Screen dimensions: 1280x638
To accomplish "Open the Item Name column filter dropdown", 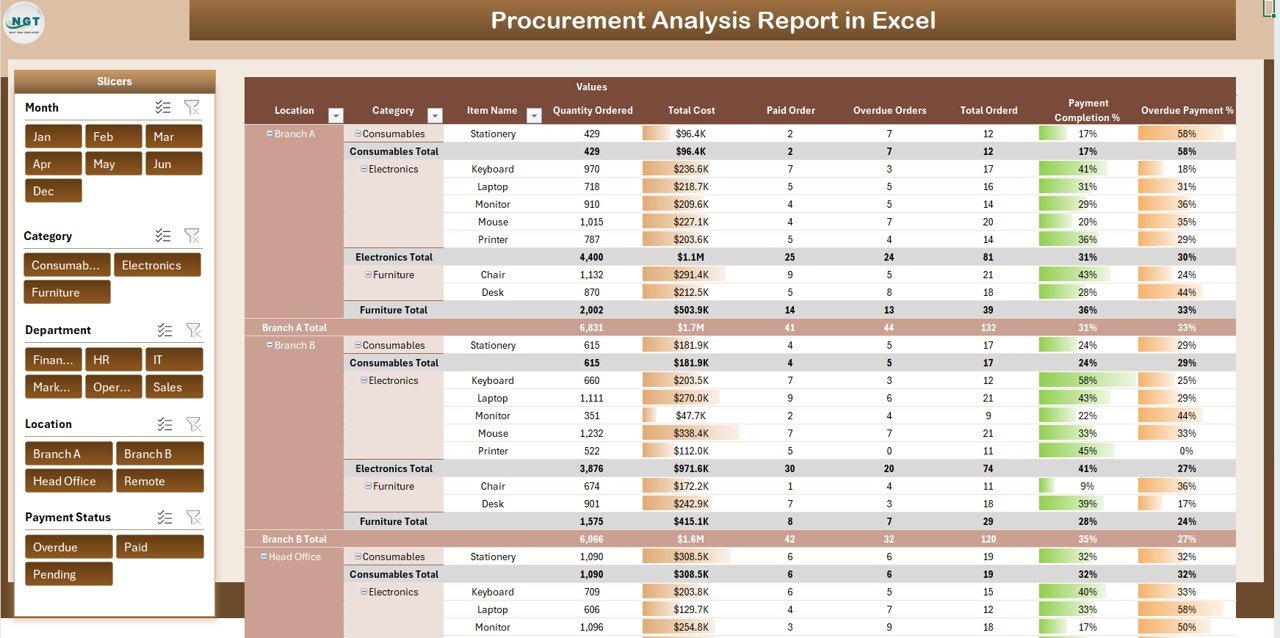I will tap(534, 116).
